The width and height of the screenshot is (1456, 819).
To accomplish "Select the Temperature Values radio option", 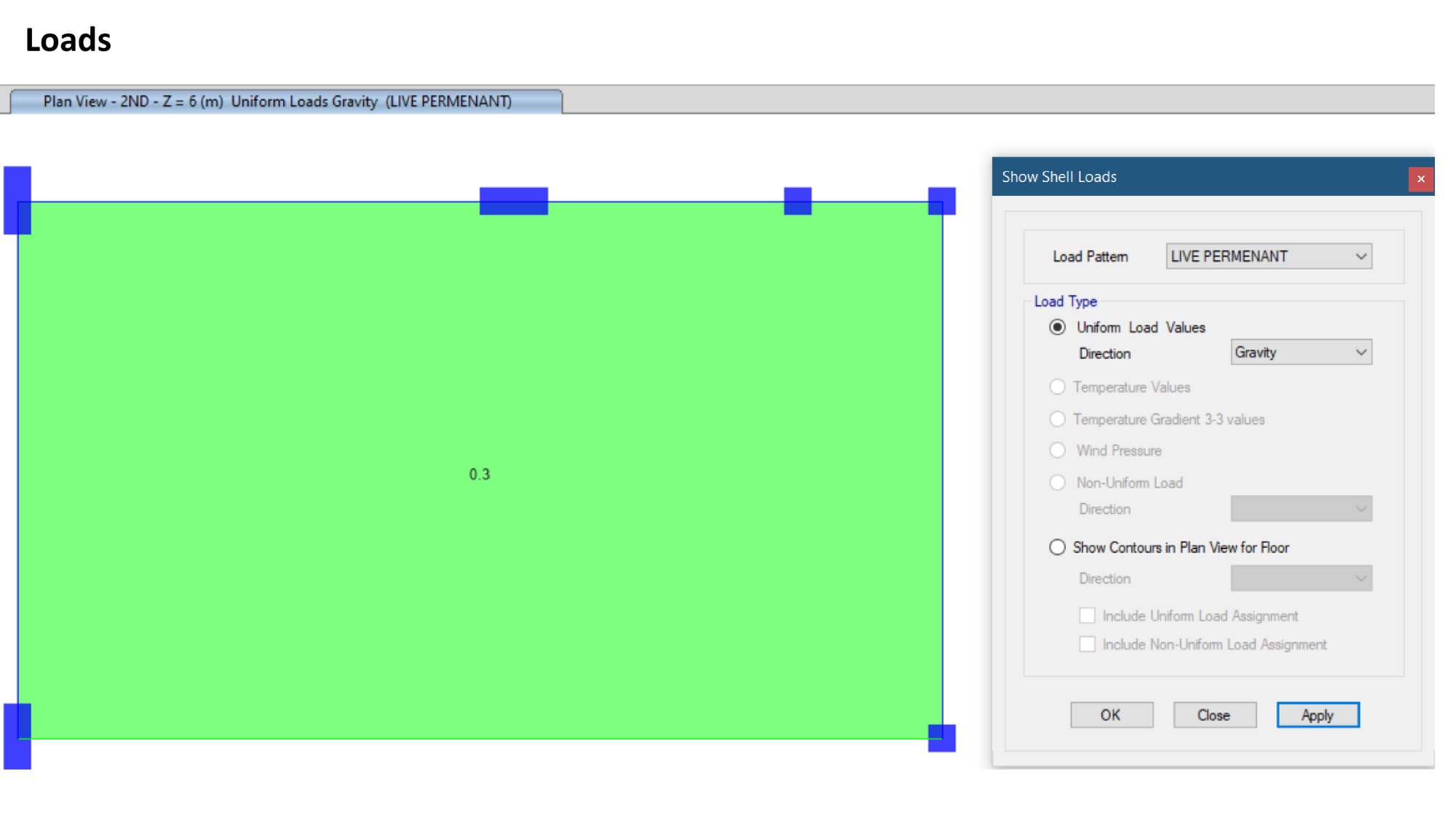I will [x=1057, y=387].
